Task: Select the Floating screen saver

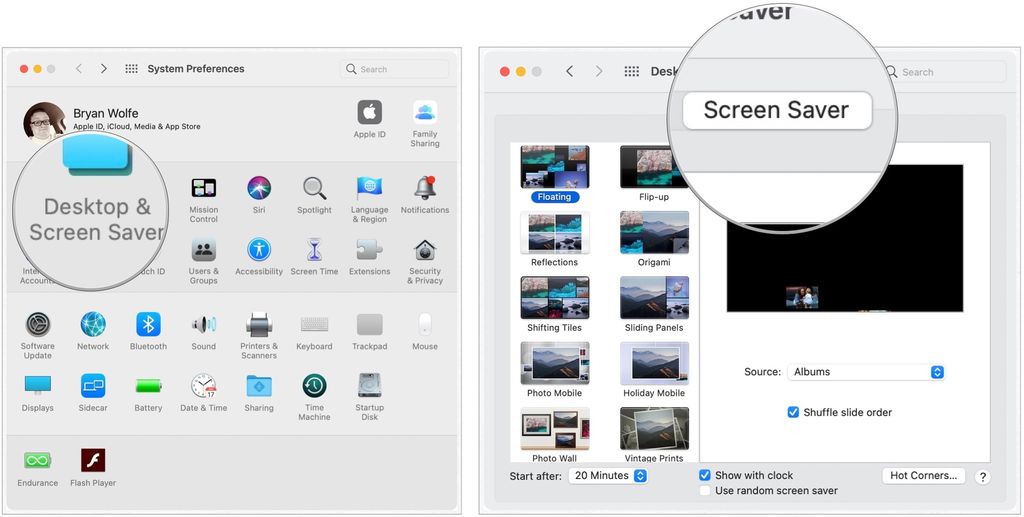Action: (554, 167)
